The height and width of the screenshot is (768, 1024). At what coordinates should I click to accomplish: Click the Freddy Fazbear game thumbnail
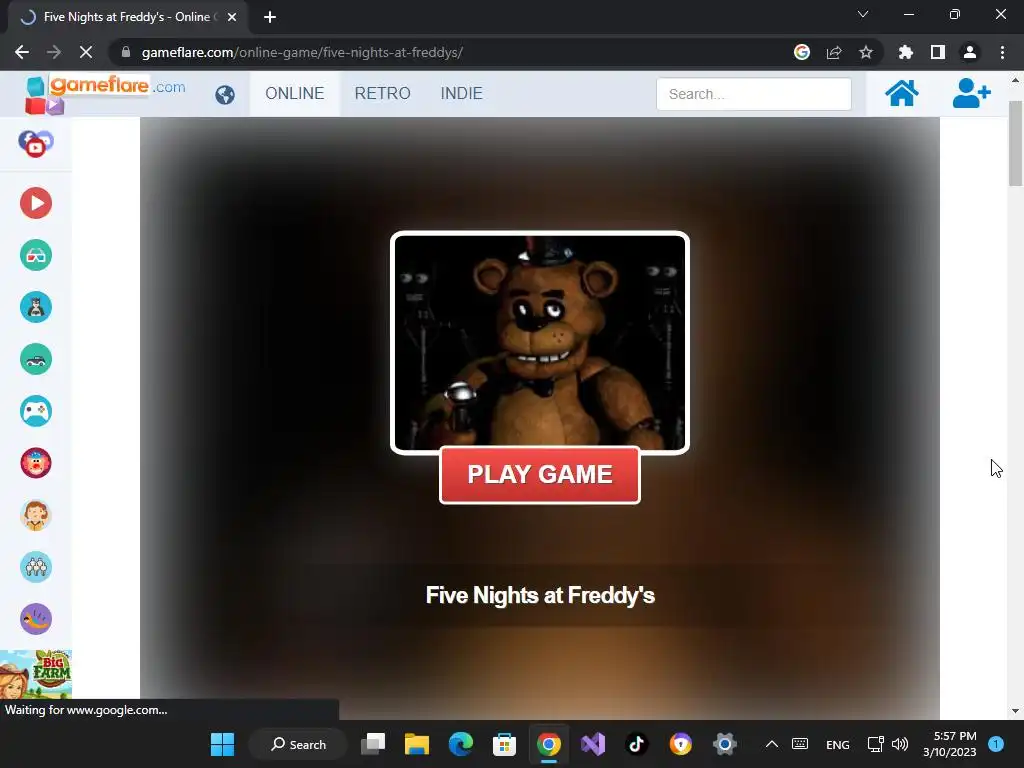539,342
